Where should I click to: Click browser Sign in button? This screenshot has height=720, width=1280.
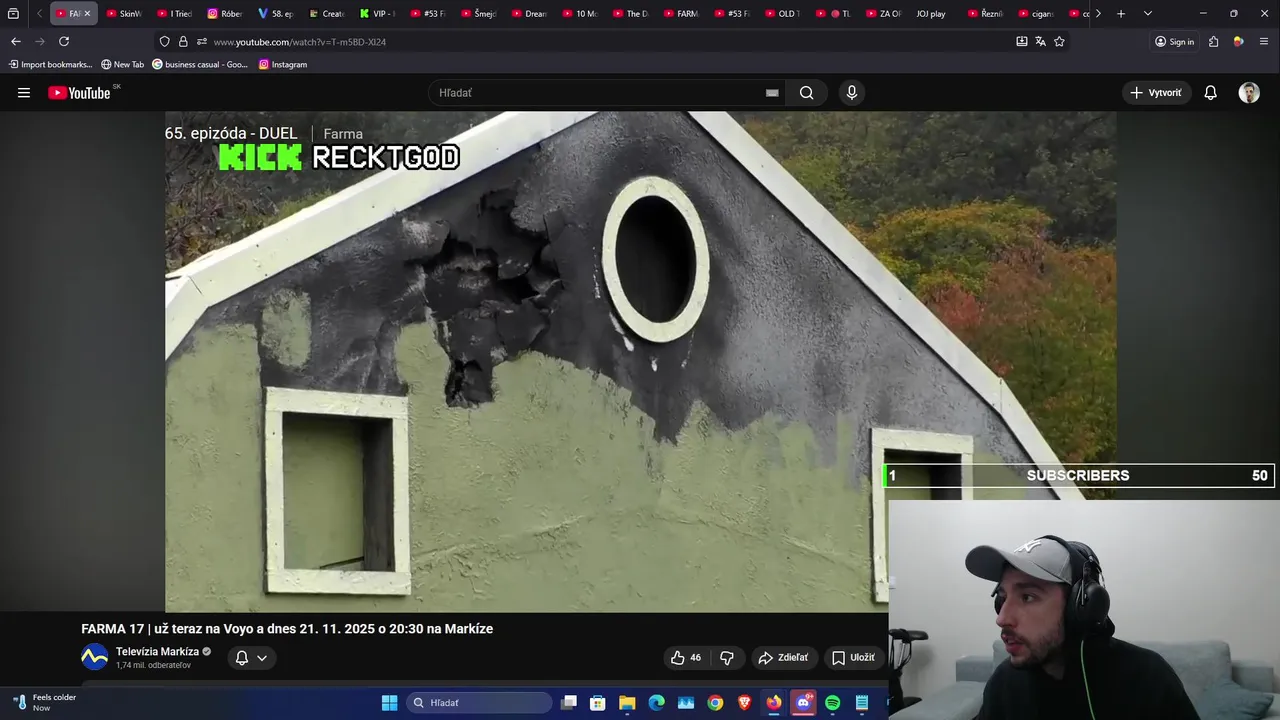(1174, 41)
